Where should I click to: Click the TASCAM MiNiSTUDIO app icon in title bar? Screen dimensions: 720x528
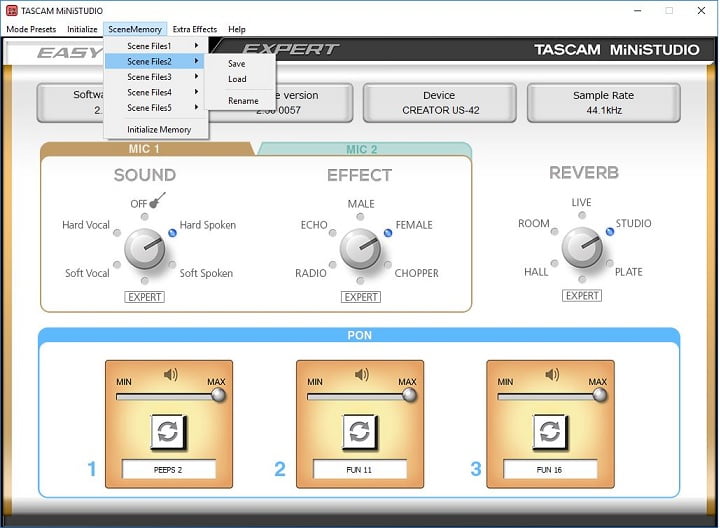[x=11, y=10]
